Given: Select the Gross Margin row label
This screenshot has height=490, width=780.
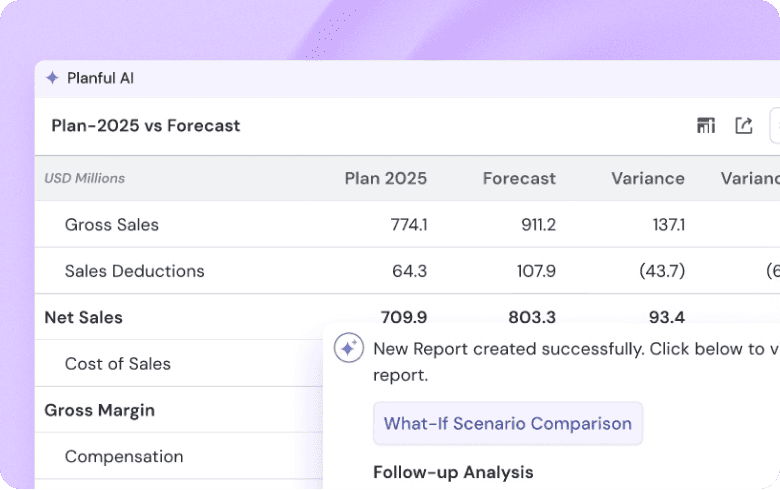Looking at the screenshot, I should (x=99, y=410).
